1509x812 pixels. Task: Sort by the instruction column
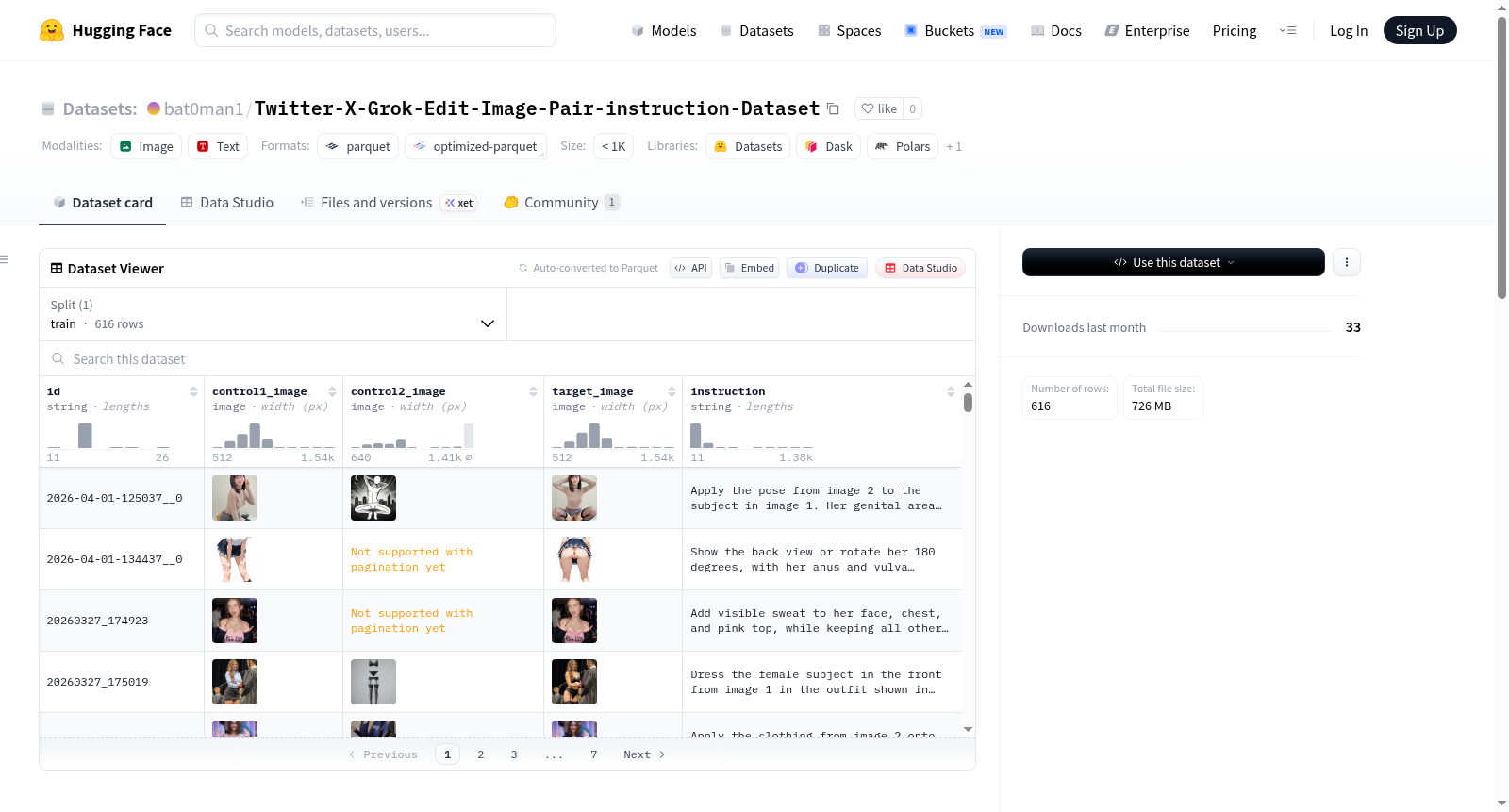pos(951,391)
